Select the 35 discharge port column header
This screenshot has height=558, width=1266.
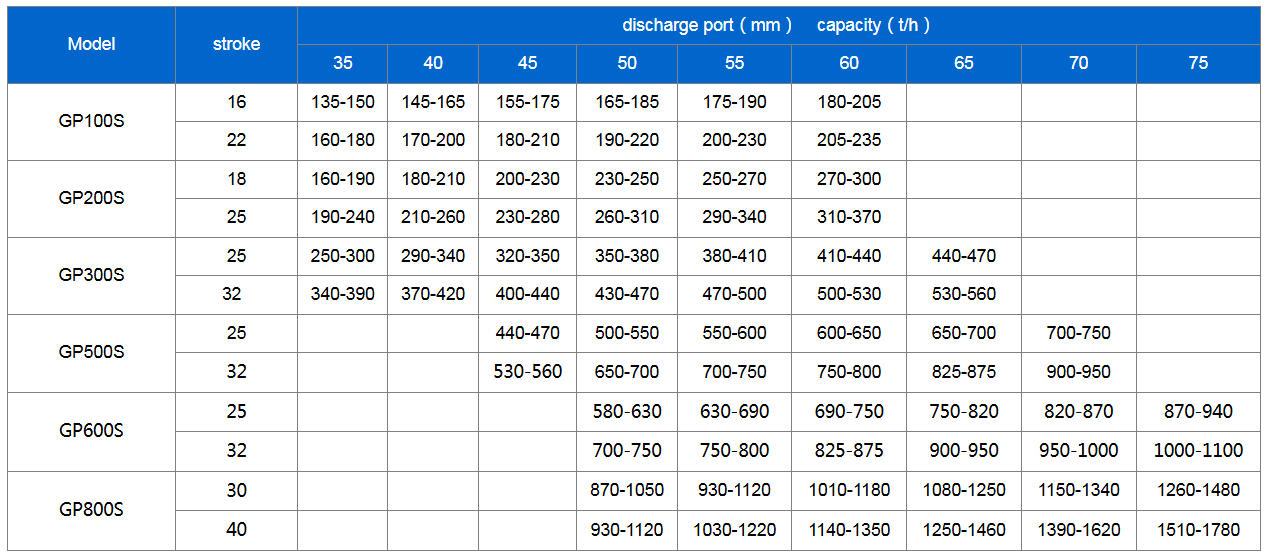(x=342, y=63)
